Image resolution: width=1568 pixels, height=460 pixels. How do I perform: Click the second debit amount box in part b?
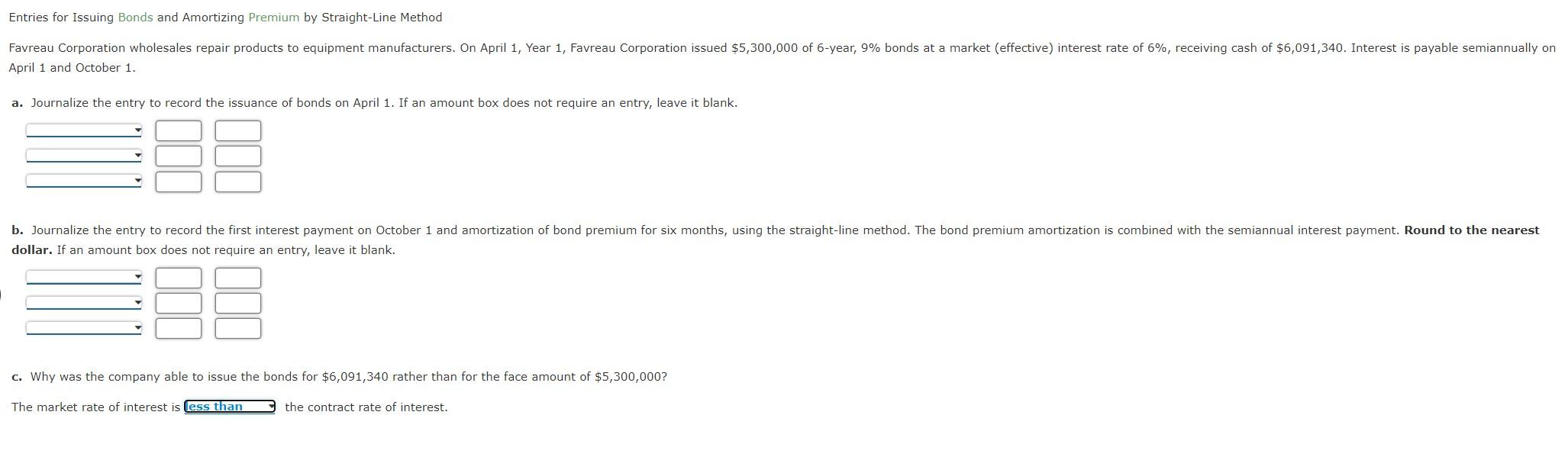178,303
